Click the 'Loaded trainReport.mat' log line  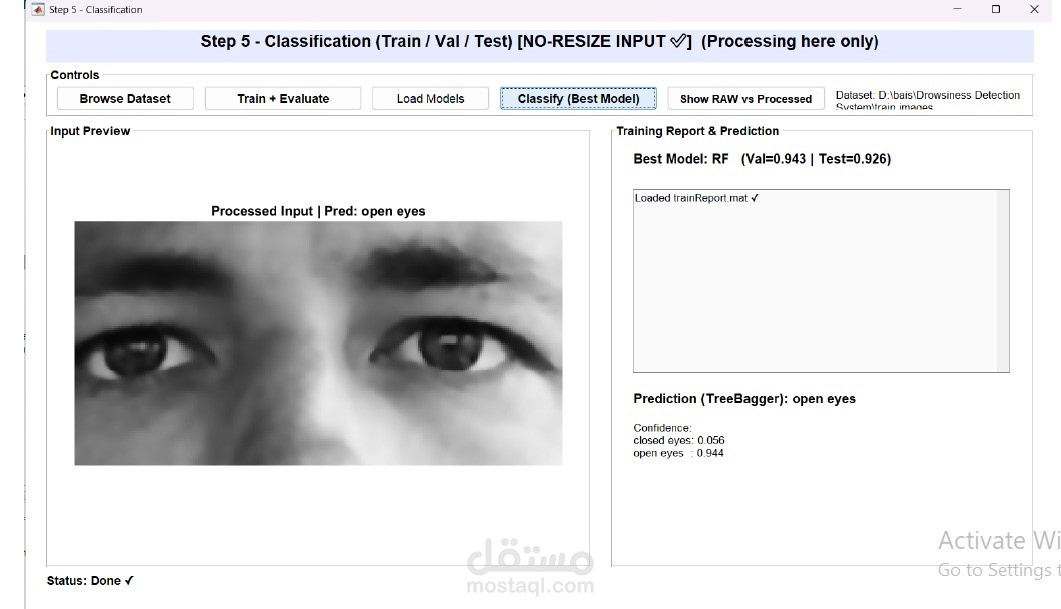pos(696,198)
